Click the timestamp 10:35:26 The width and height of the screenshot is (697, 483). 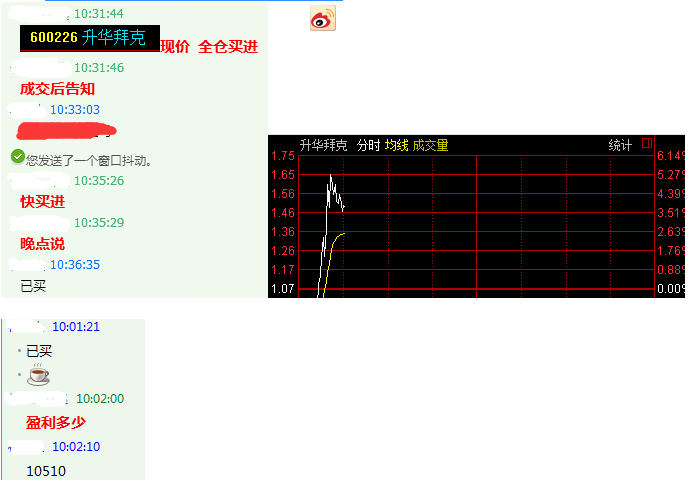[x=99, y=181]
